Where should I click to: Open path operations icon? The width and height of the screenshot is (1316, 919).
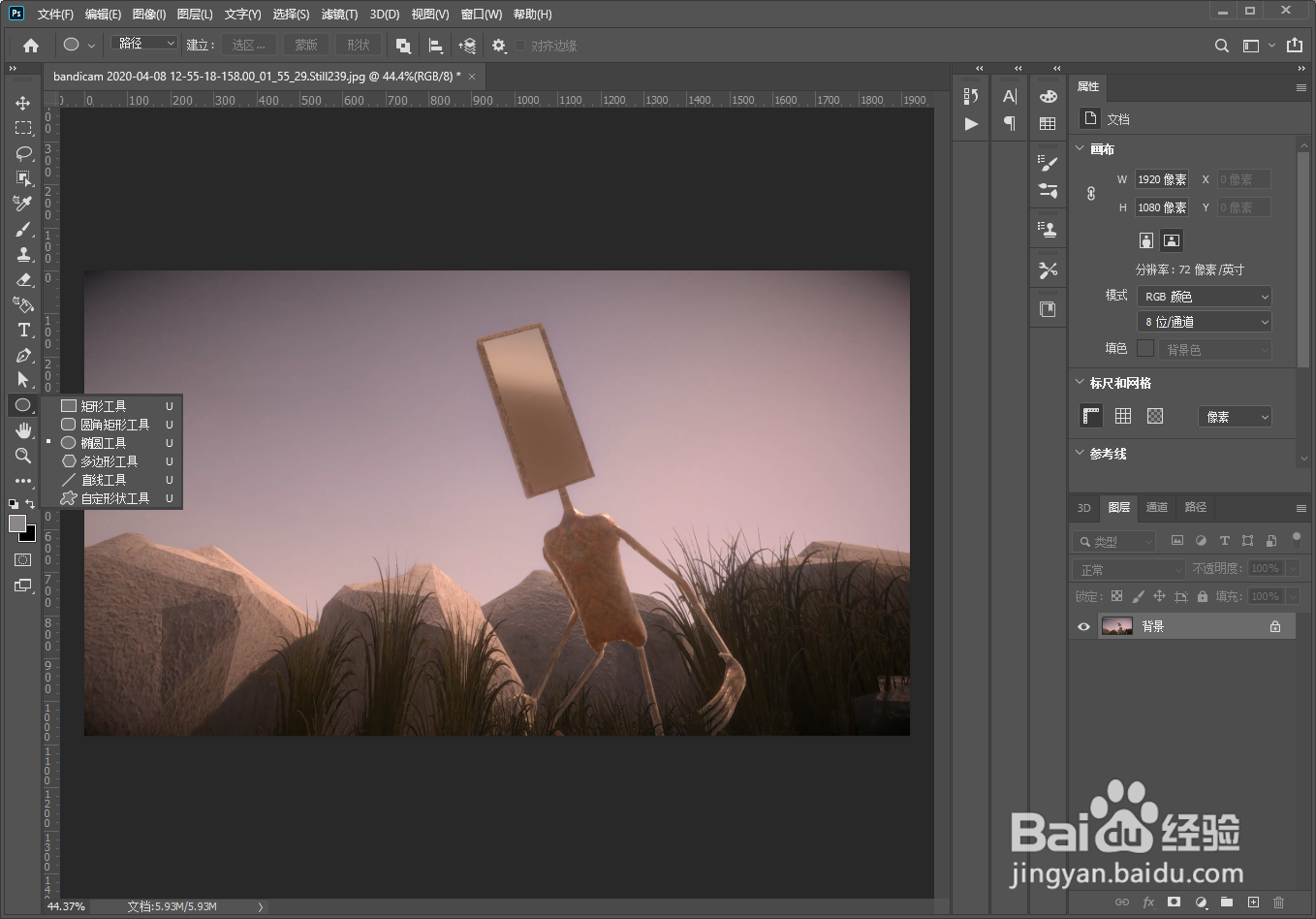pyautogui.click(x=403, y=46)
